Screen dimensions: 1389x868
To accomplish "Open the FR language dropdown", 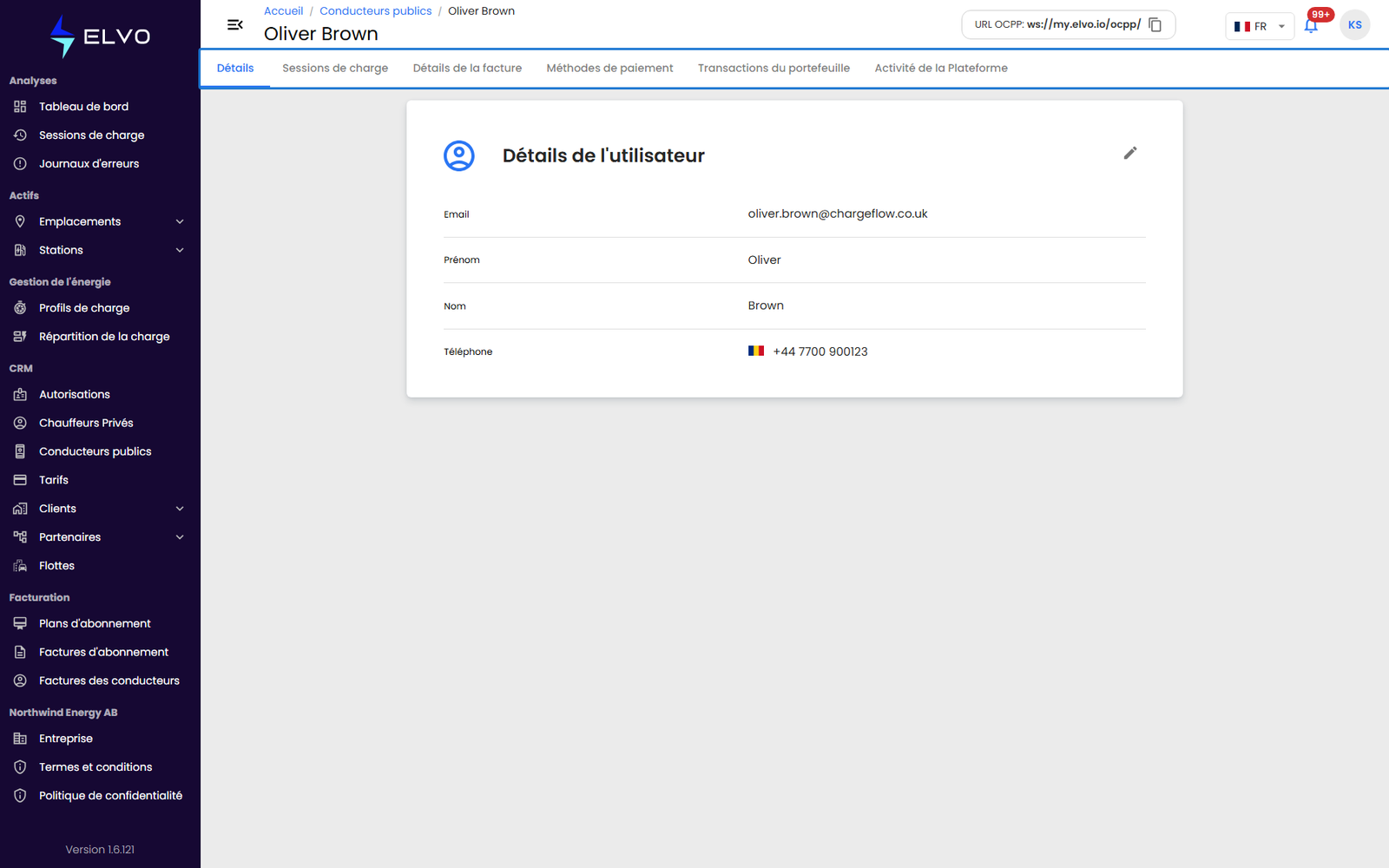I will pos(1259,26).
